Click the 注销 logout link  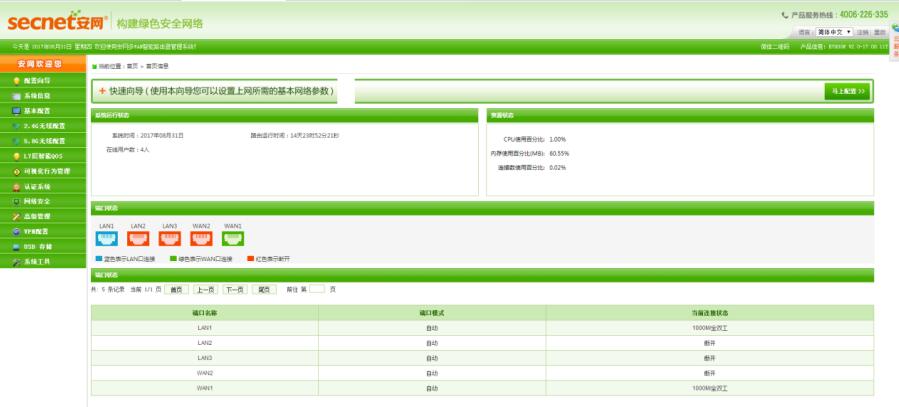click(863, 32)
